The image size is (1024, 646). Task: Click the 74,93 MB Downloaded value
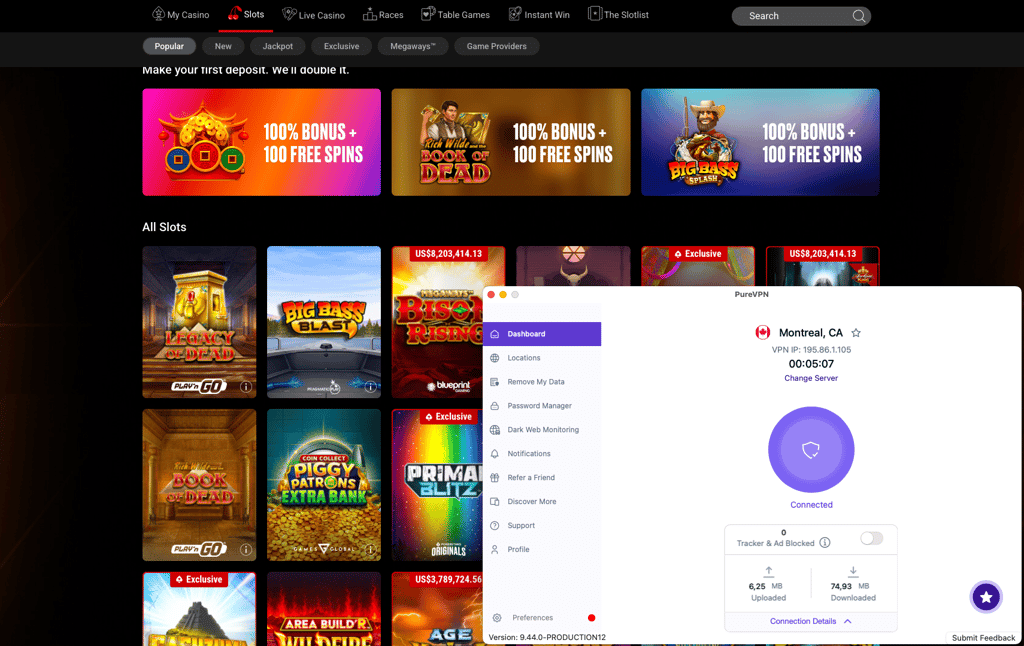850,587
